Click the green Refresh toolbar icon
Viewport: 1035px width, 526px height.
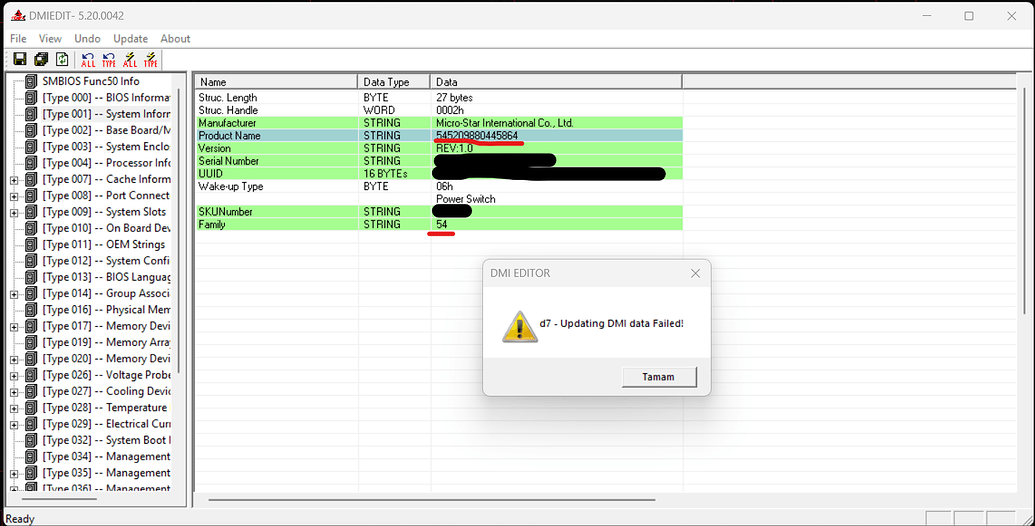tap(62, 60)
